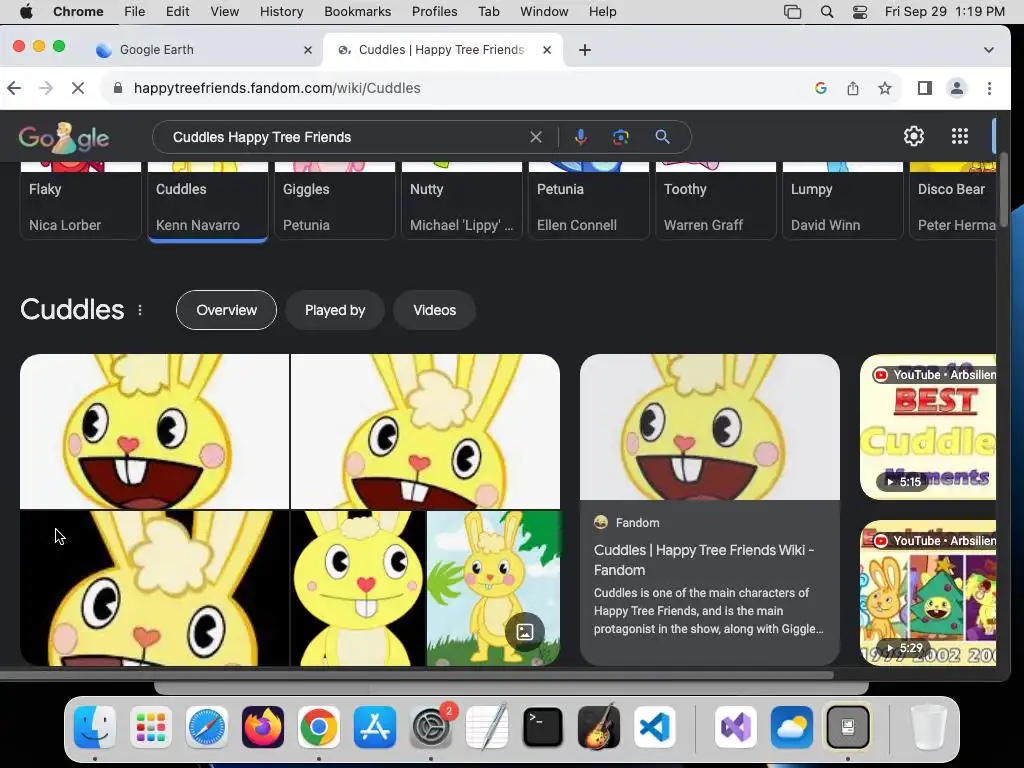Share this page via share icon
The image size is (1024, 768).
pos(853,88)
